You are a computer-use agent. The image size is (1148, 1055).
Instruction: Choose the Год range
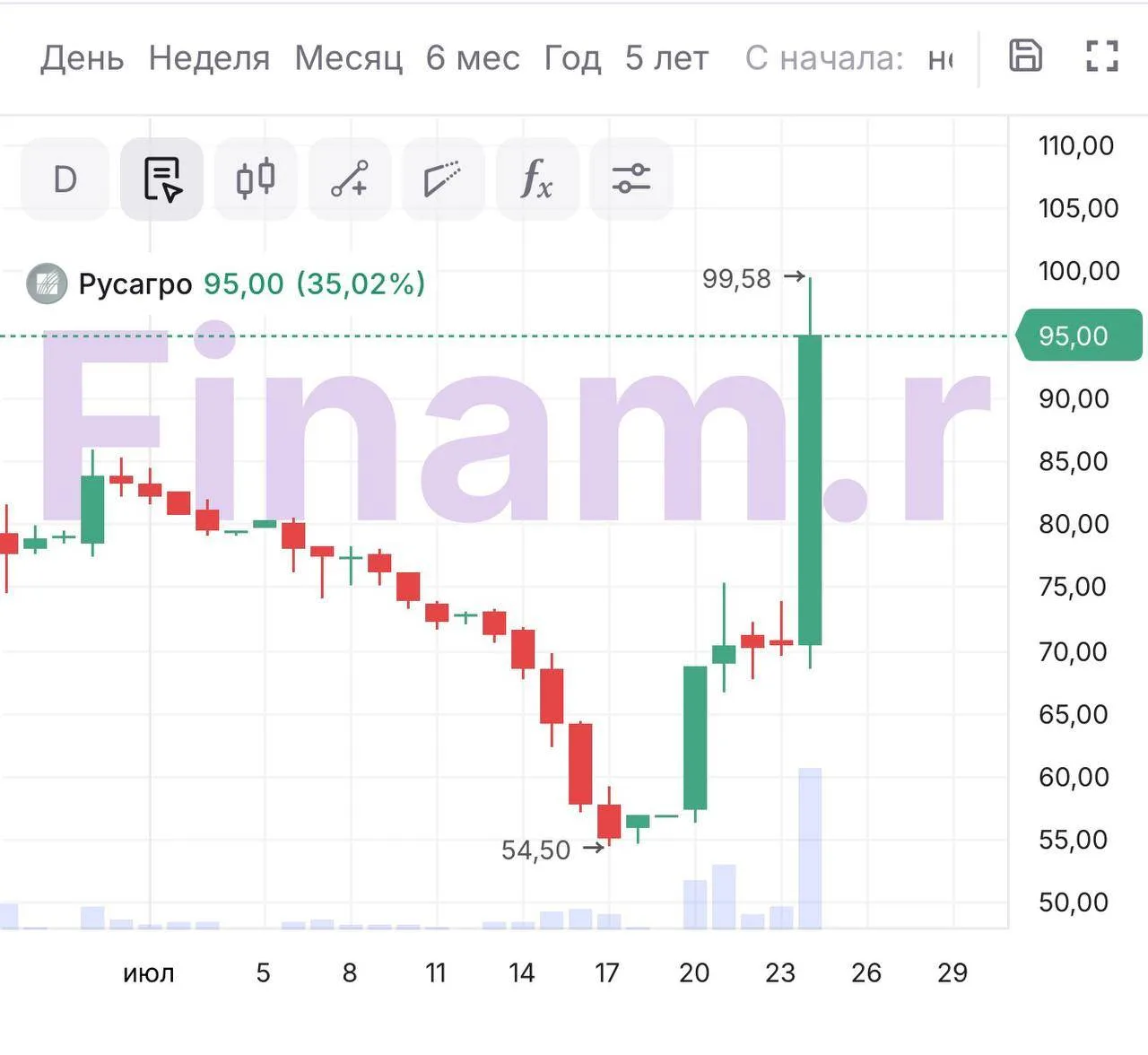572,58
